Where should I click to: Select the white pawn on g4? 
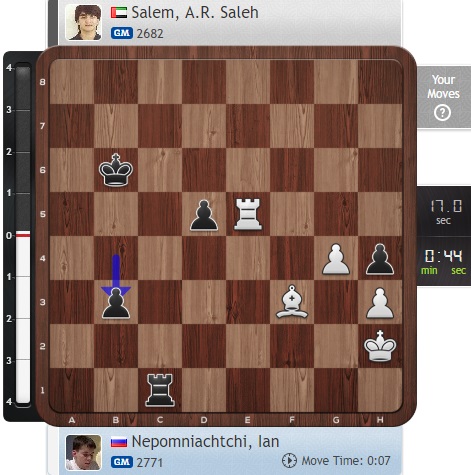tap(336, 259)
